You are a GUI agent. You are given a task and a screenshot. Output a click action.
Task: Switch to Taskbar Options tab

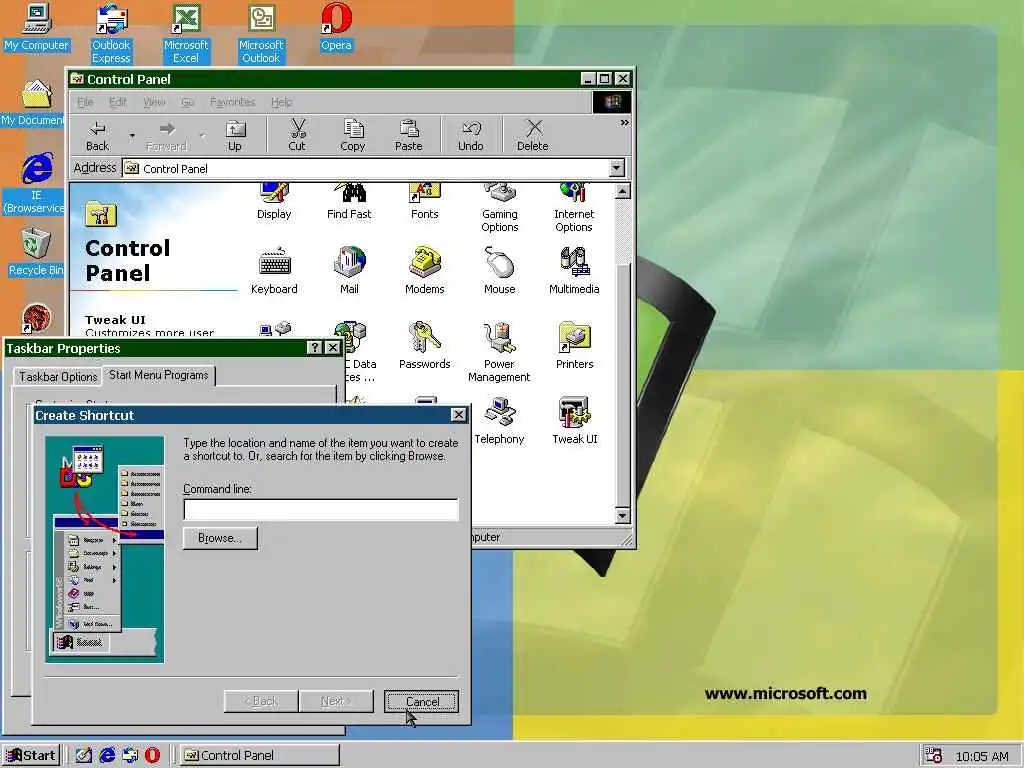tap(58, 377)
